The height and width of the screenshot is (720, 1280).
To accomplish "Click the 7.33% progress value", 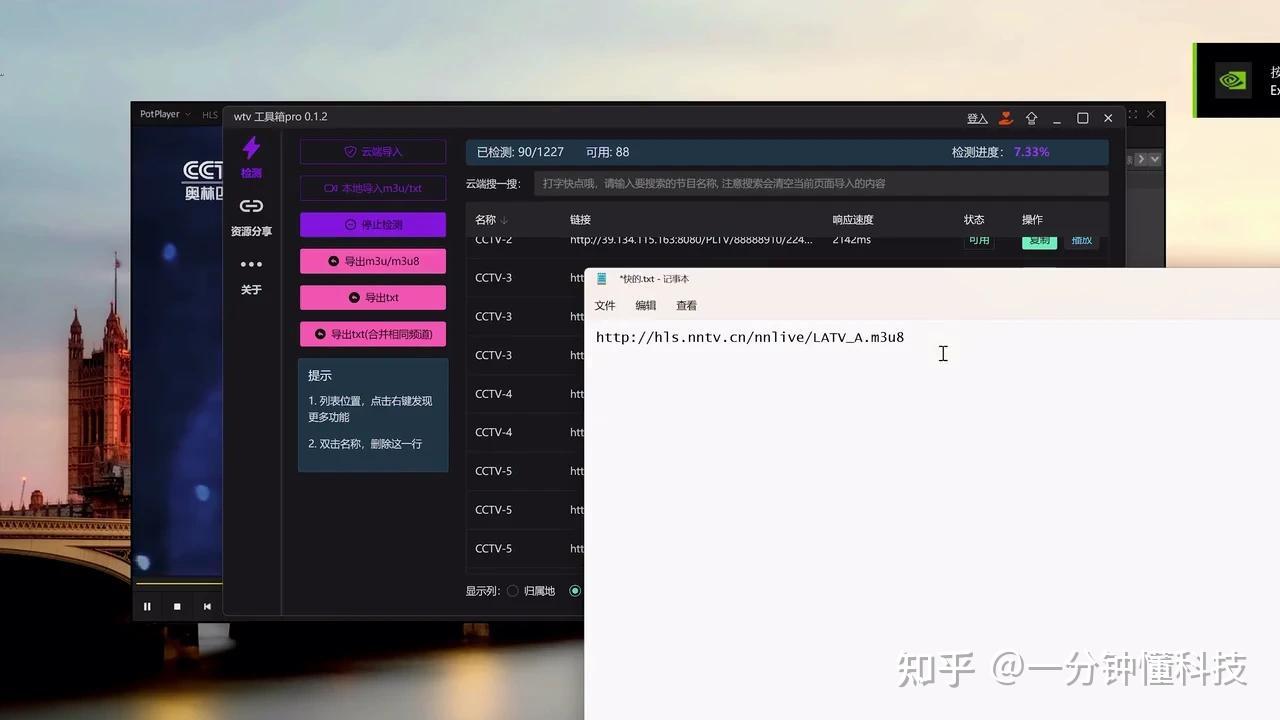I will click(x=1031, y=152).
